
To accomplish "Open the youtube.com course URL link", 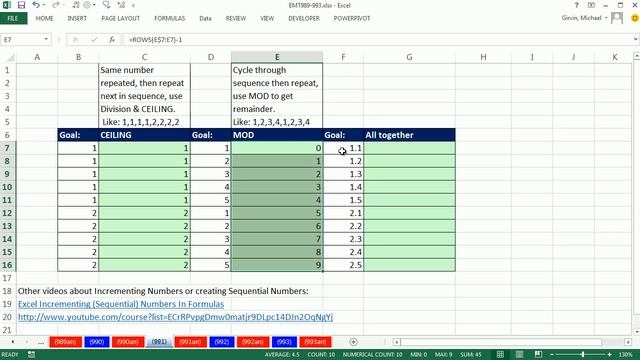I will 176,317.
